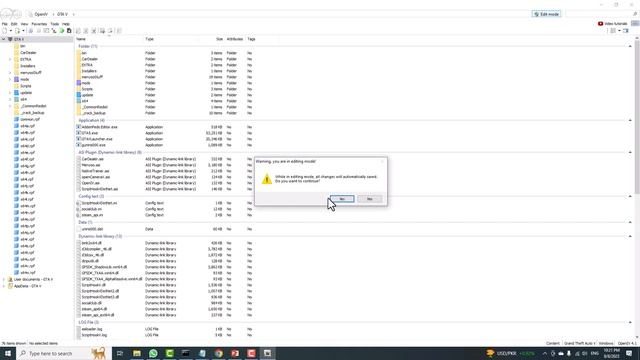Click the GTA V breadcrumb segment
640x360 pixels.
point(62,14)
